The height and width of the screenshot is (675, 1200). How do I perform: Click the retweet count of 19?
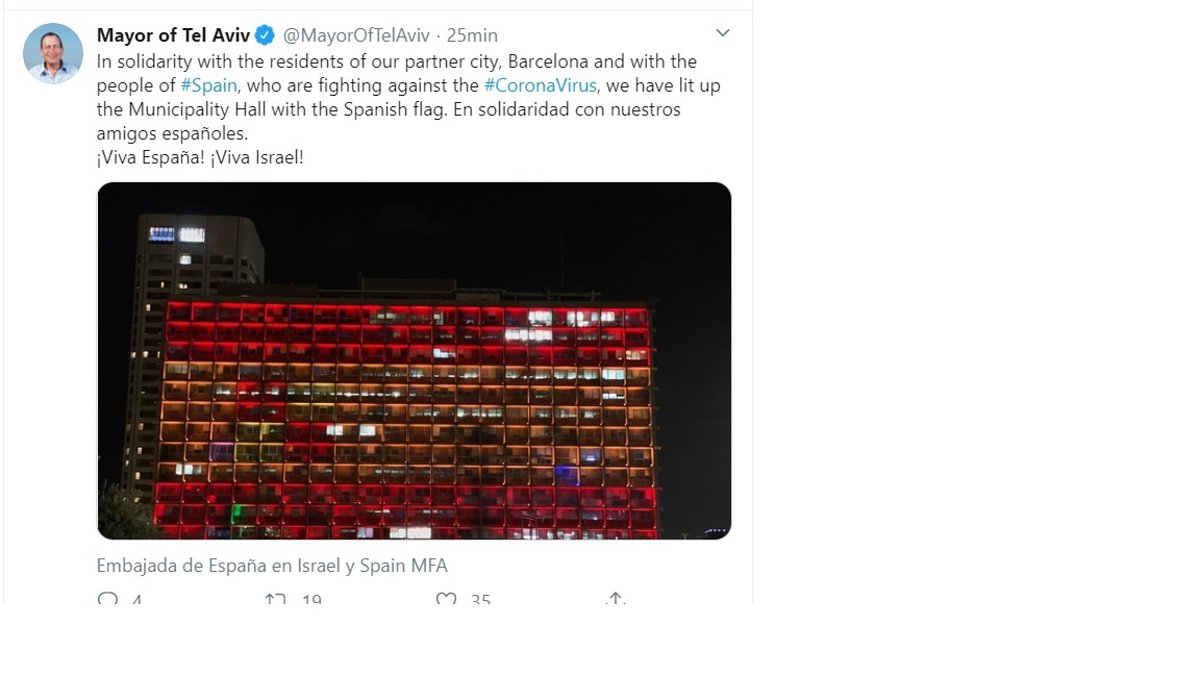pyautogui.click(x=311, y=600)
